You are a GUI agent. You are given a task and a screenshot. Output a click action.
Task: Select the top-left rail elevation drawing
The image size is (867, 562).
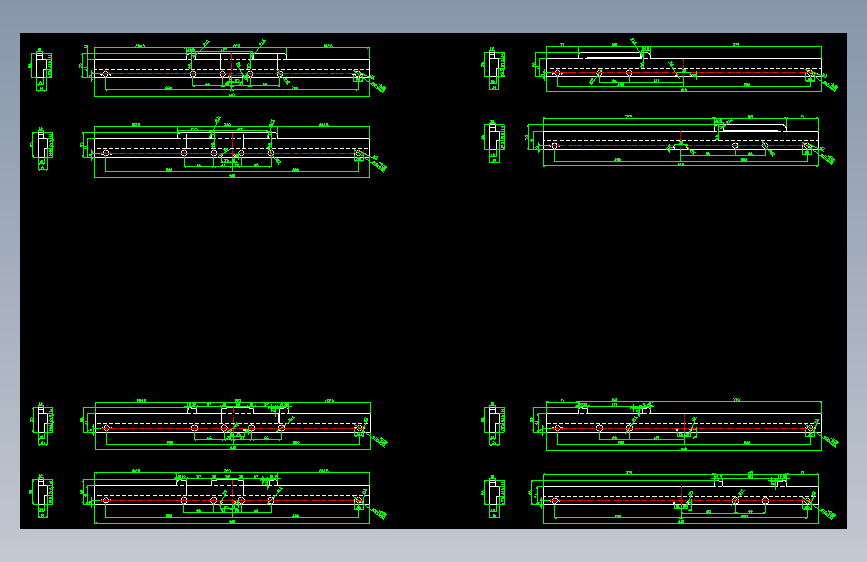tap(233, 69)
